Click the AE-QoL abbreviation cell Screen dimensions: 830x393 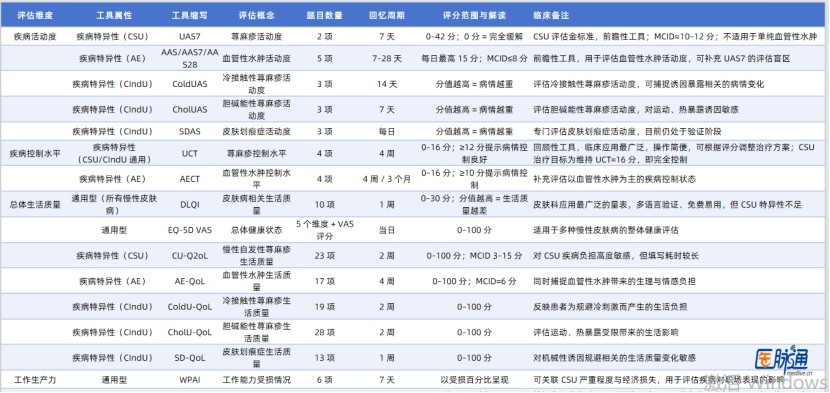[190, 281]
